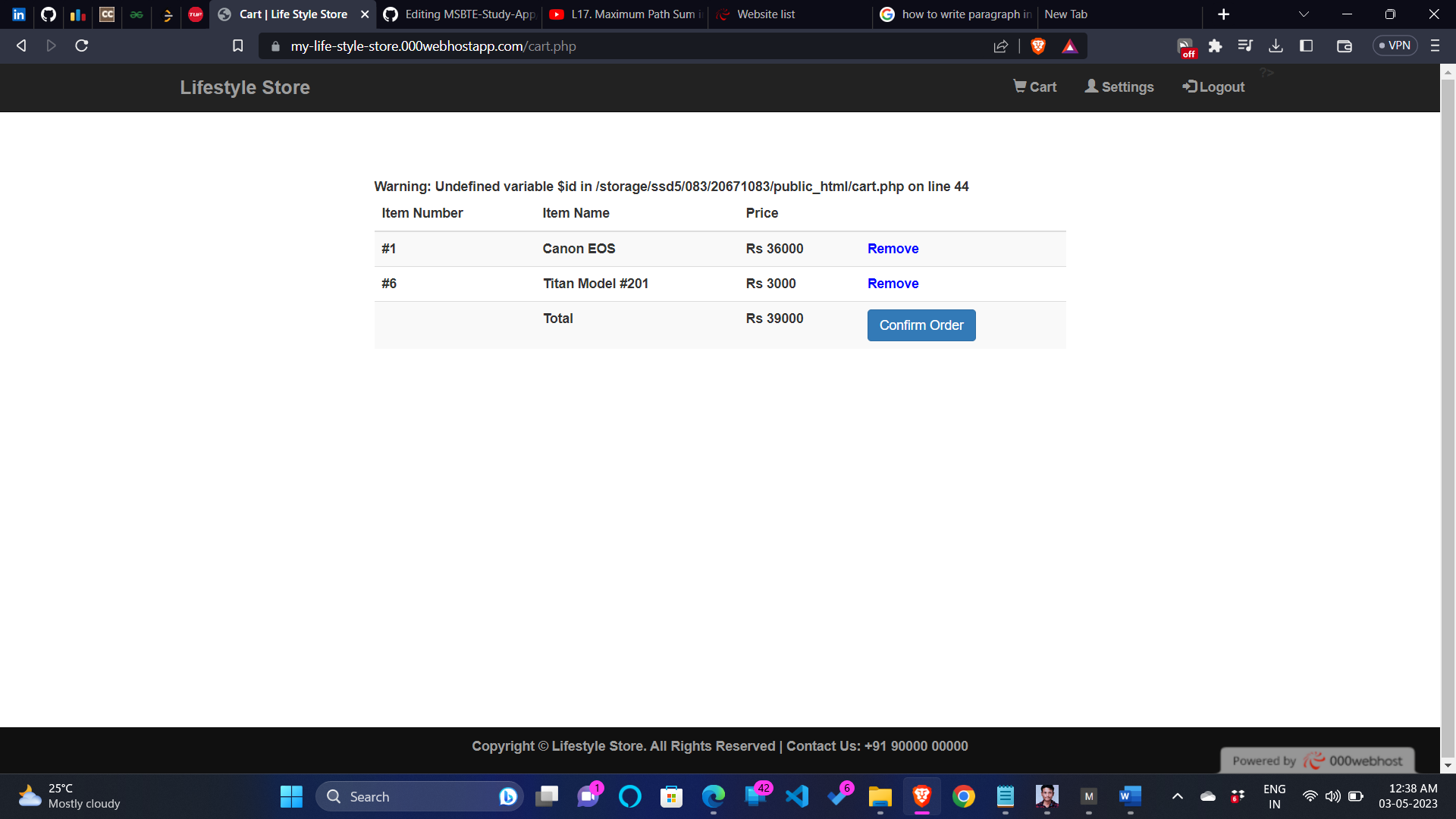Screen dimensions: 1456x819
Task: Open the media playlist icon
Action: pos(1245,45)
